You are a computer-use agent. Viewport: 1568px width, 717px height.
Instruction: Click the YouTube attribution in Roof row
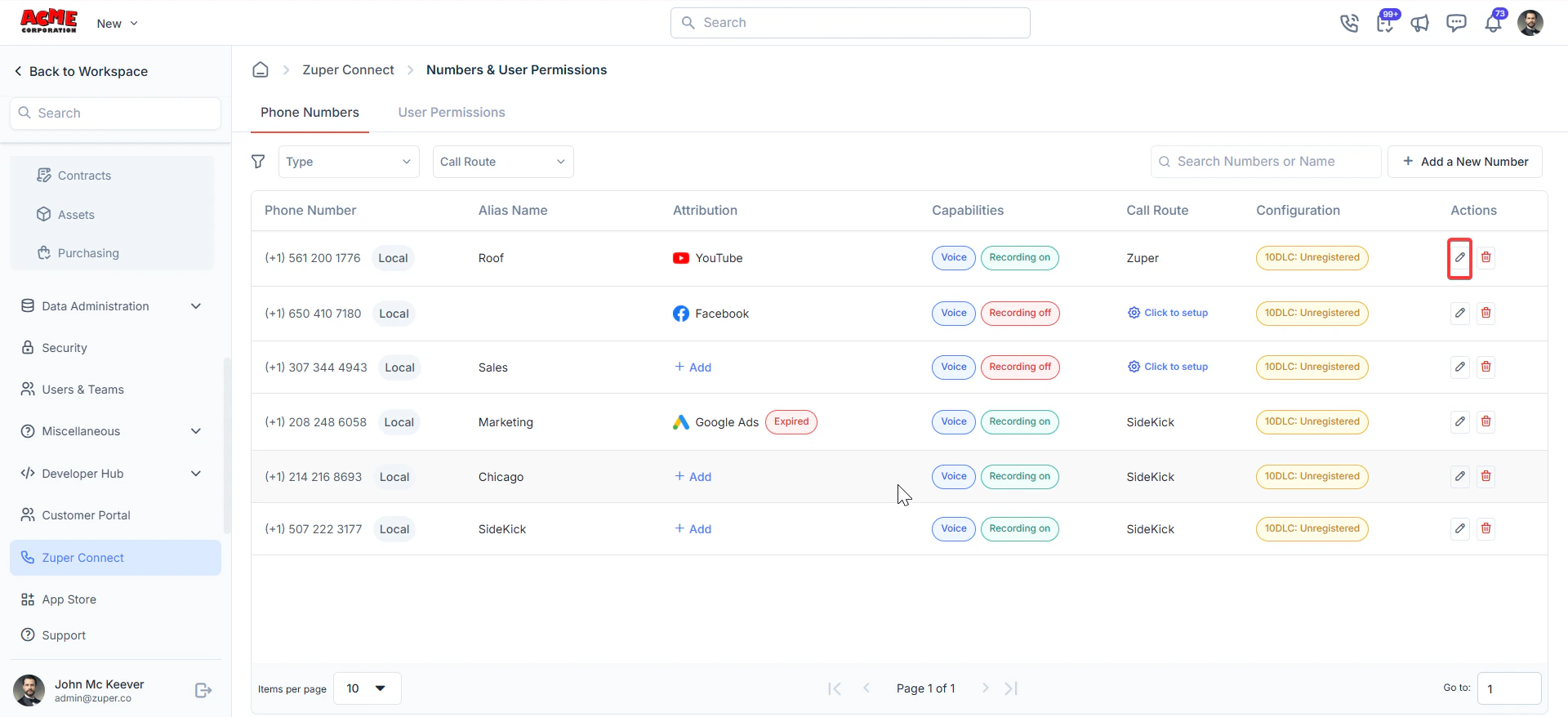pyautogui.click(x=708, y=258)
